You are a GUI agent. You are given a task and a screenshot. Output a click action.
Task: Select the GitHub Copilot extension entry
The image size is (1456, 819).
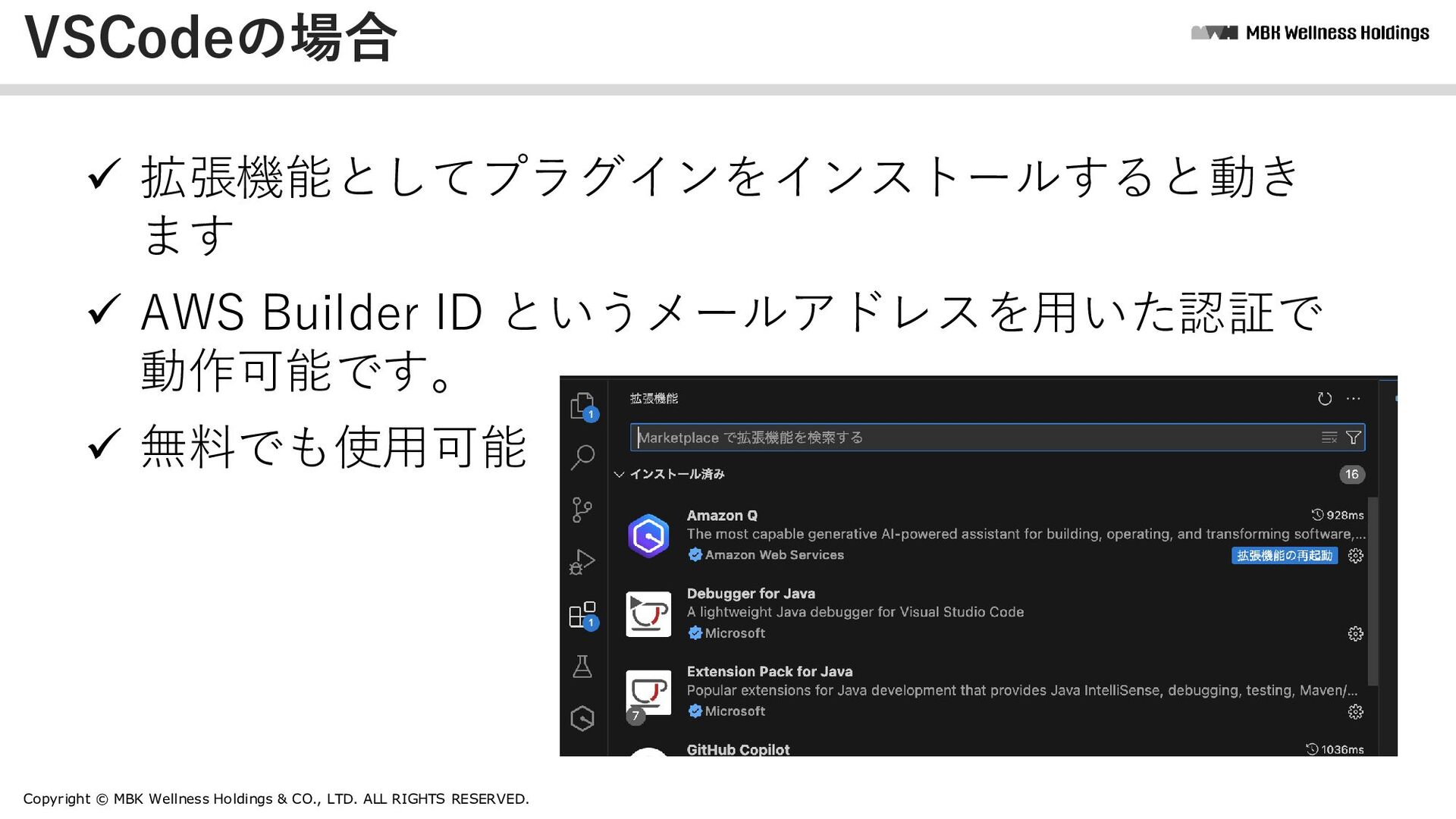coord(738,749)
